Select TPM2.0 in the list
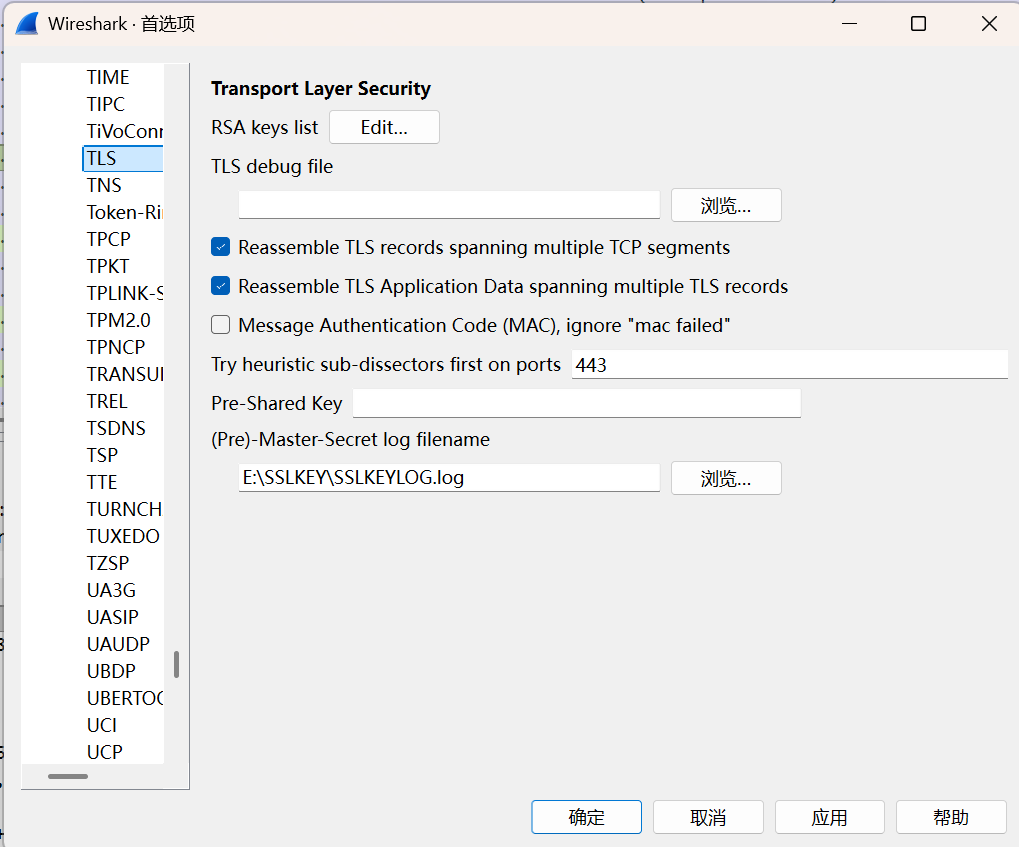1019x847 pixels. click(x=118, y=320)
